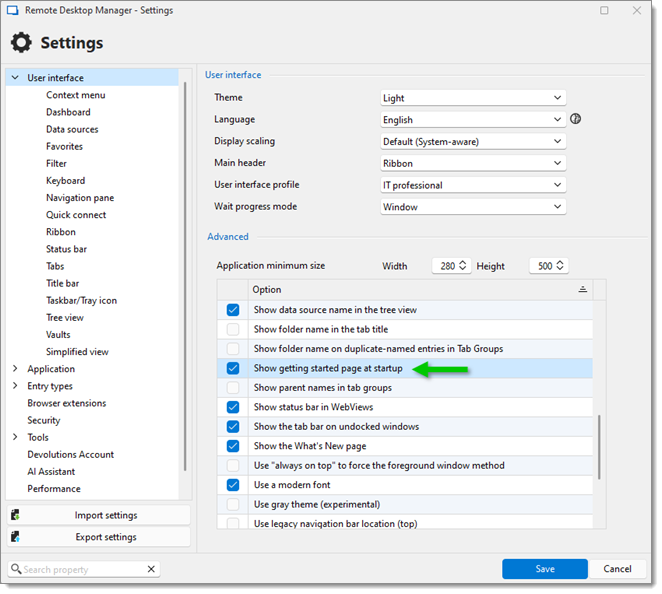Open the User interface profile dropdown

473,185
